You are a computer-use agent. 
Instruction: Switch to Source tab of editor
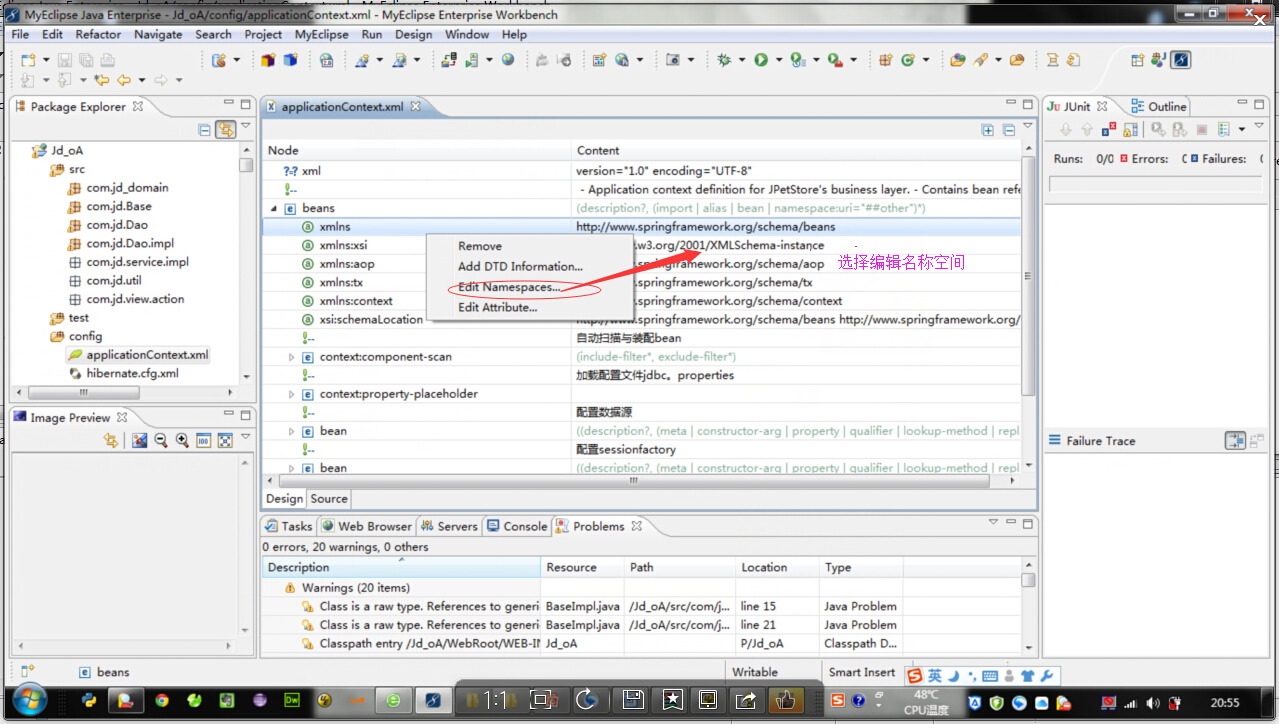[x=329, y=498]
